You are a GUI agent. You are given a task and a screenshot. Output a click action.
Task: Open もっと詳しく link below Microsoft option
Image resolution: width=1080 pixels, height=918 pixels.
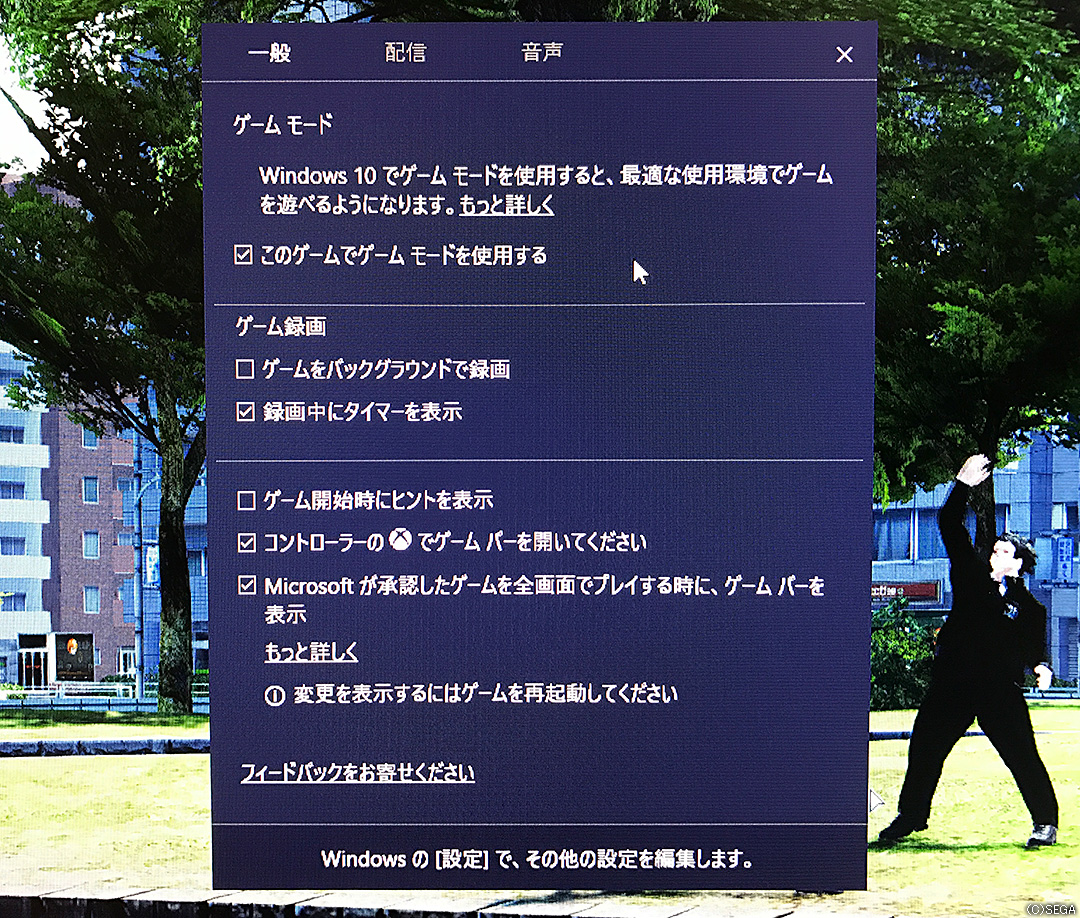point(311,651)
